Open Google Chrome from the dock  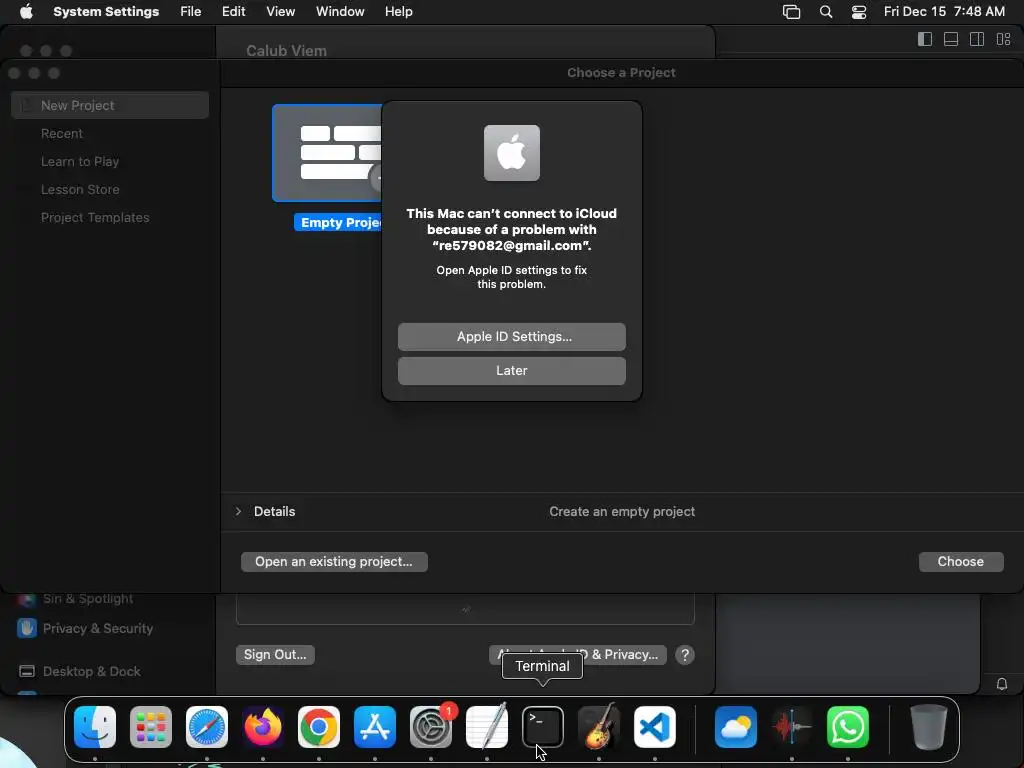point(319,727)
